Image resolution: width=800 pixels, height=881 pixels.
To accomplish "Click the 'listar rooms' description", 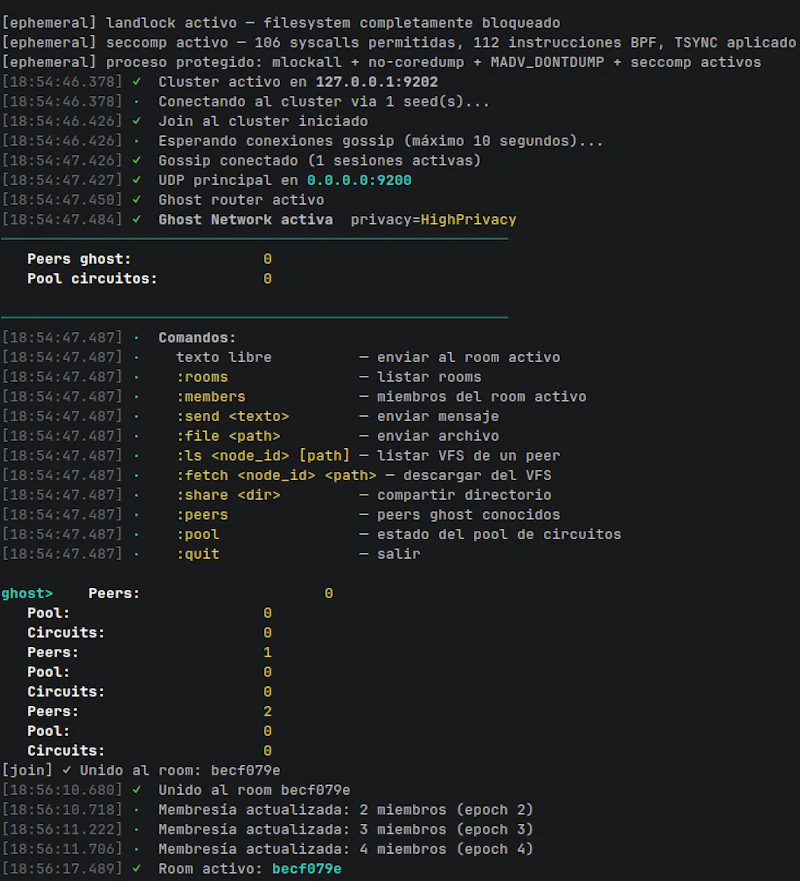I will click(429, 377).
